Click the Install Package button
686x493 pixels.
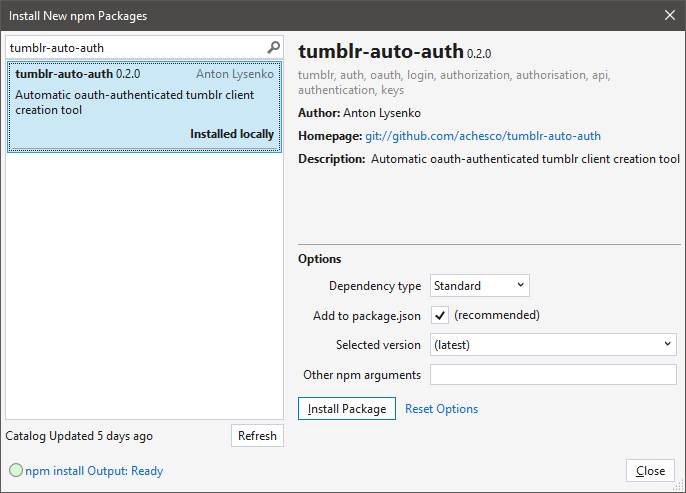coord(346,409)
